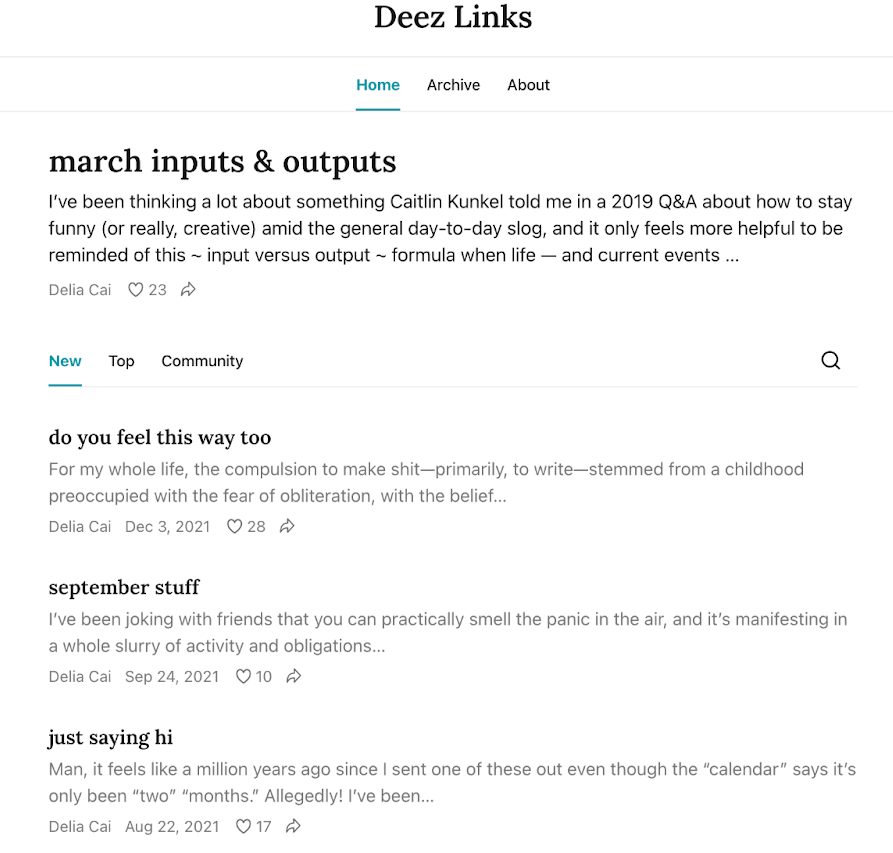Screen dimensions: 893x853
Task: Go to the Archive tab
Action: pyautogui.click(x=453, y=85)
